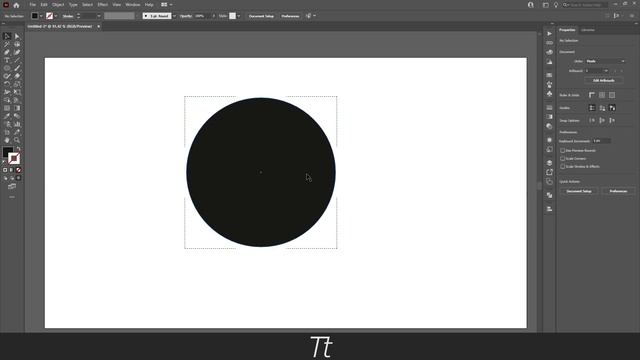640x360 pixels.
Task: Open graphic Style dropdown arrow
Action: (x=239, y=16)
